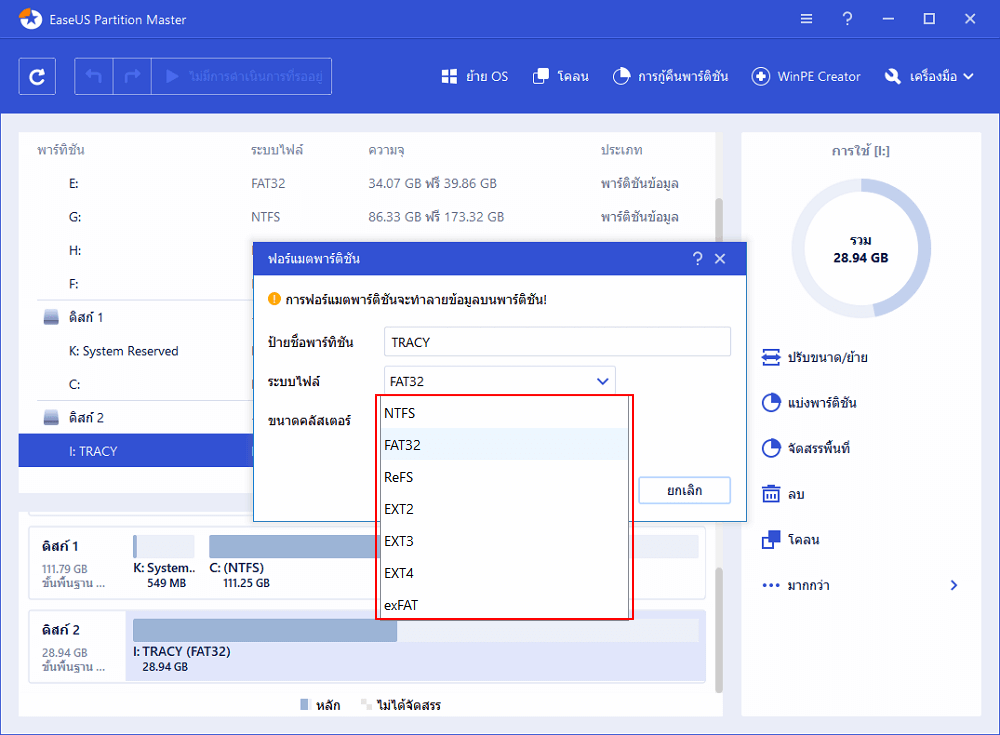Click the execute pending operations play button
1000x735 pixels.
(242, 77)
